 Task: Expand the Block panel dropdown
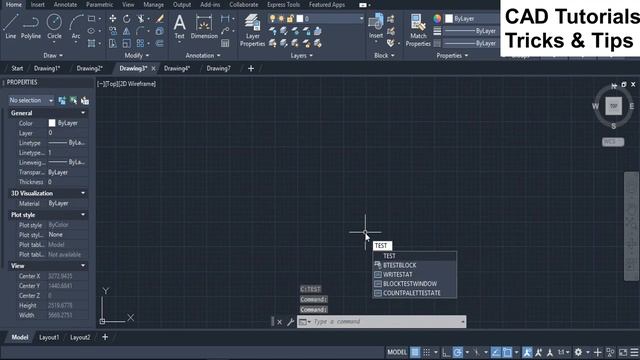tap(384, 56)
